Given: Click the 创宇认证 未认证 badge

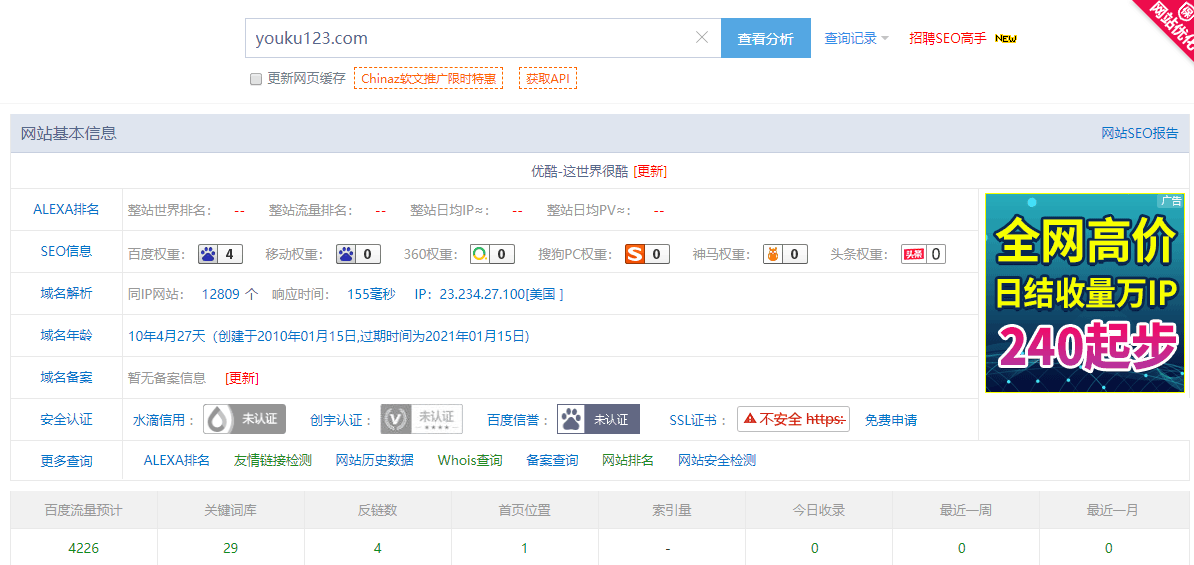Looking at the screenshot, I should point(421,419).
